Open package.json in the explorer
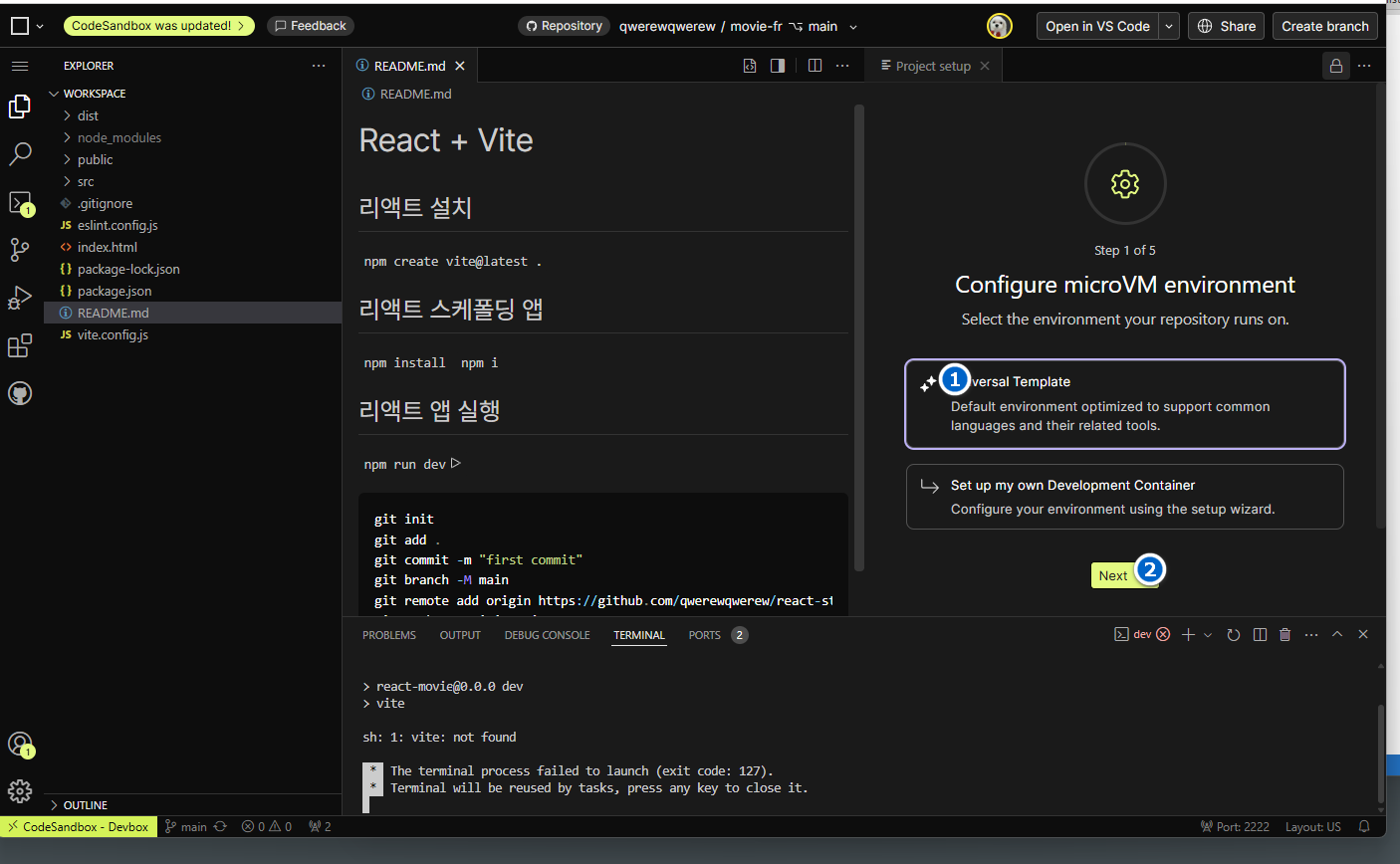 115,291
